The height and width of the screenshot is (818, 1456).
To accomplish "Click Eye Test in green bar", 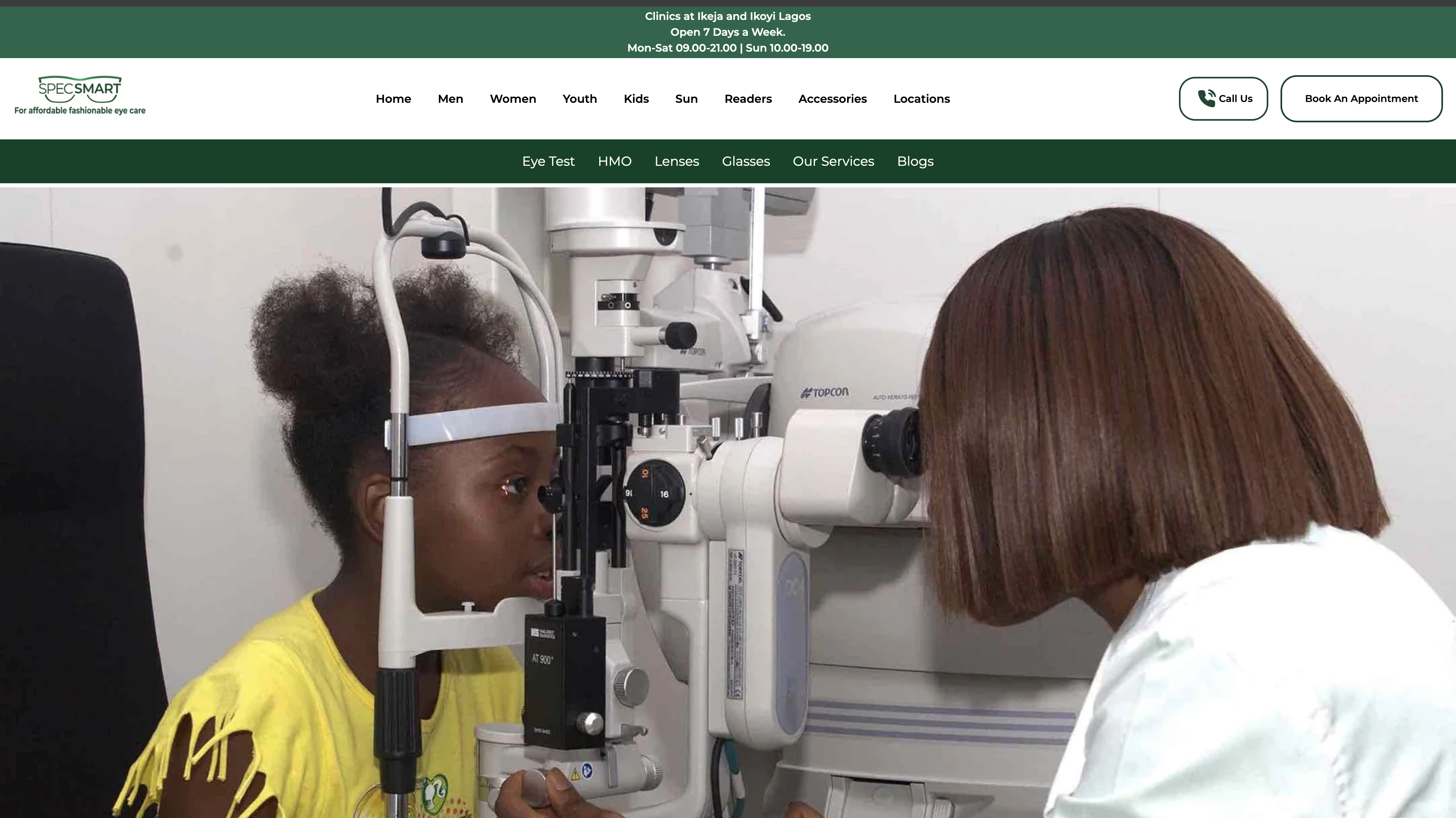I will pyautogui.click(x=548, y=162).
